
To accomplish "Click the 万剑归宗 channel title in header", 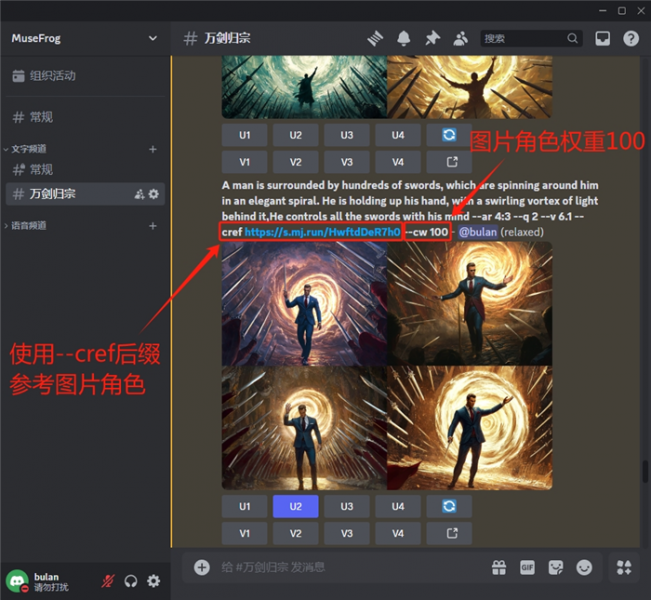I will point(228,39).
